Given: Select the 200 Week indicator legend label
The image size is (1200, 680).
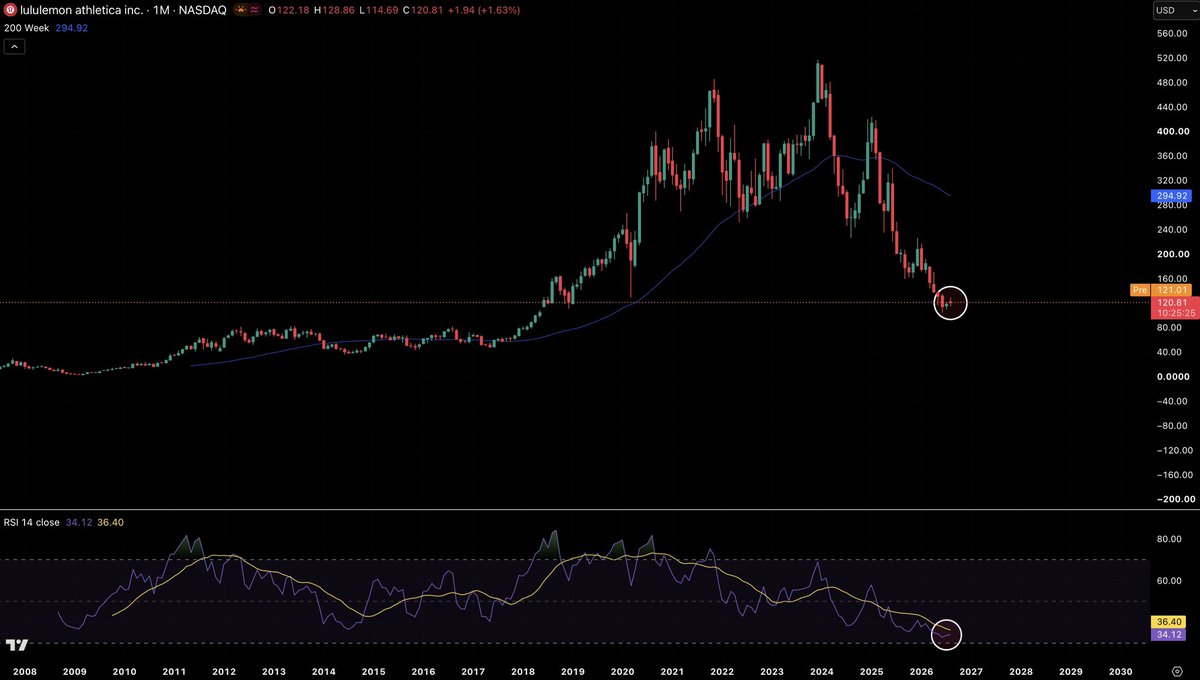Looking at the screenshot, I should (x=29, y=28).
